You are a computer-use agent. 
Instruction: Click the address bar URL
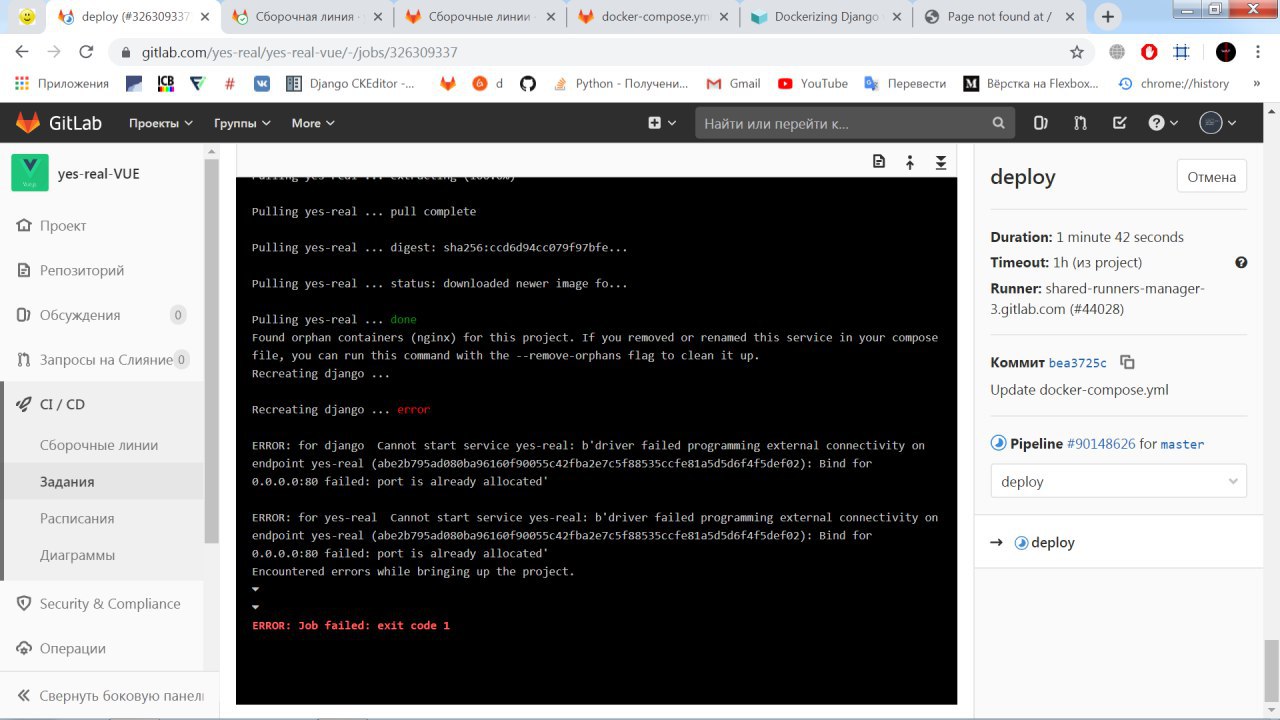[x=299, y=52]
